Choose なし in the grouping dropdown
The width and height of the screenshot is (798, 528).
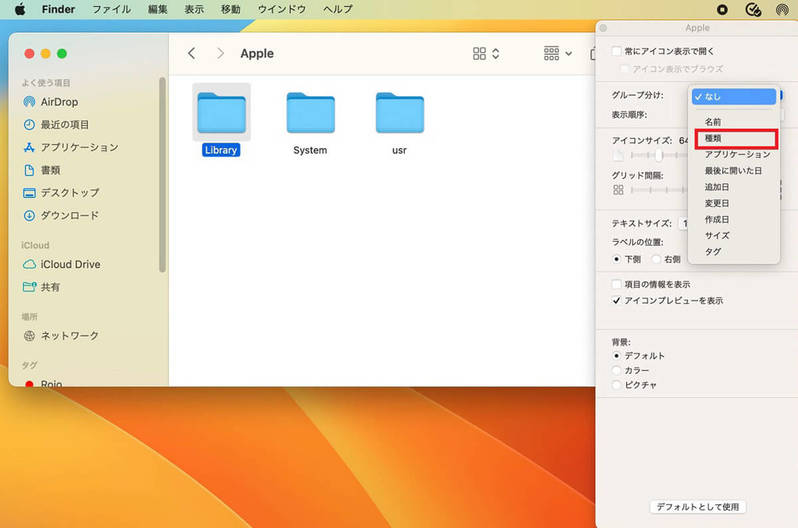pos(734,97)
